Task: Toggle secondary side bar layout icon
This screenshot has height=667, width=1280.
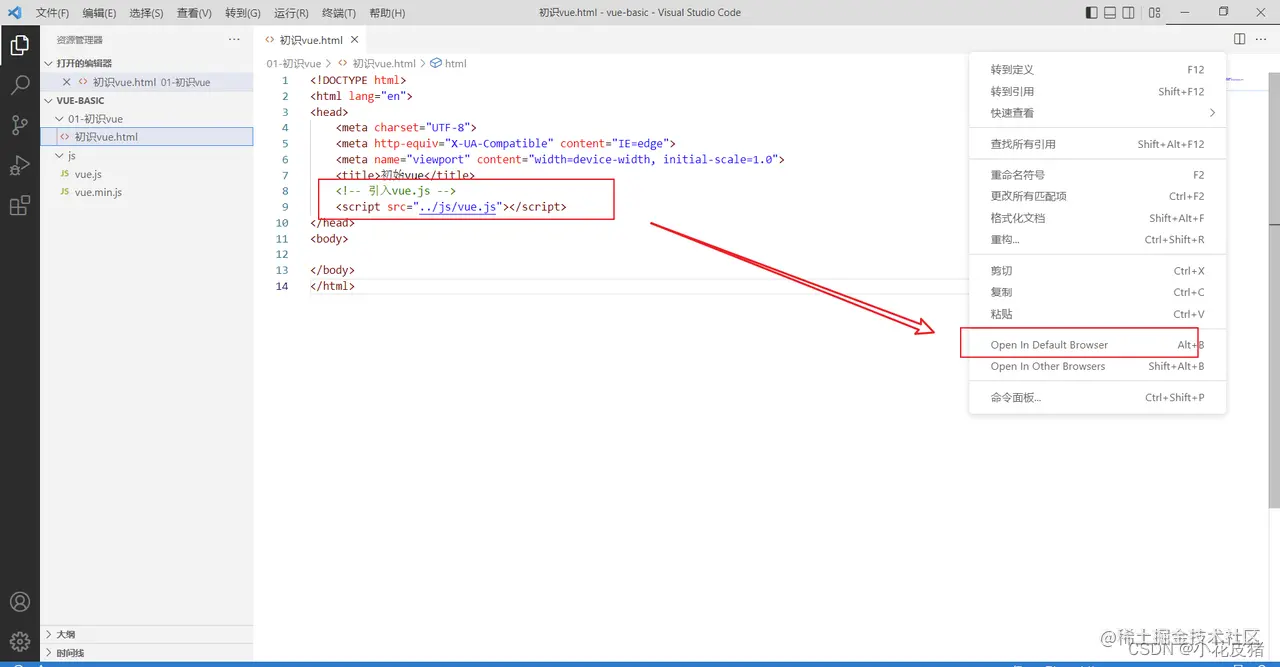Action: click(1128, 13)
